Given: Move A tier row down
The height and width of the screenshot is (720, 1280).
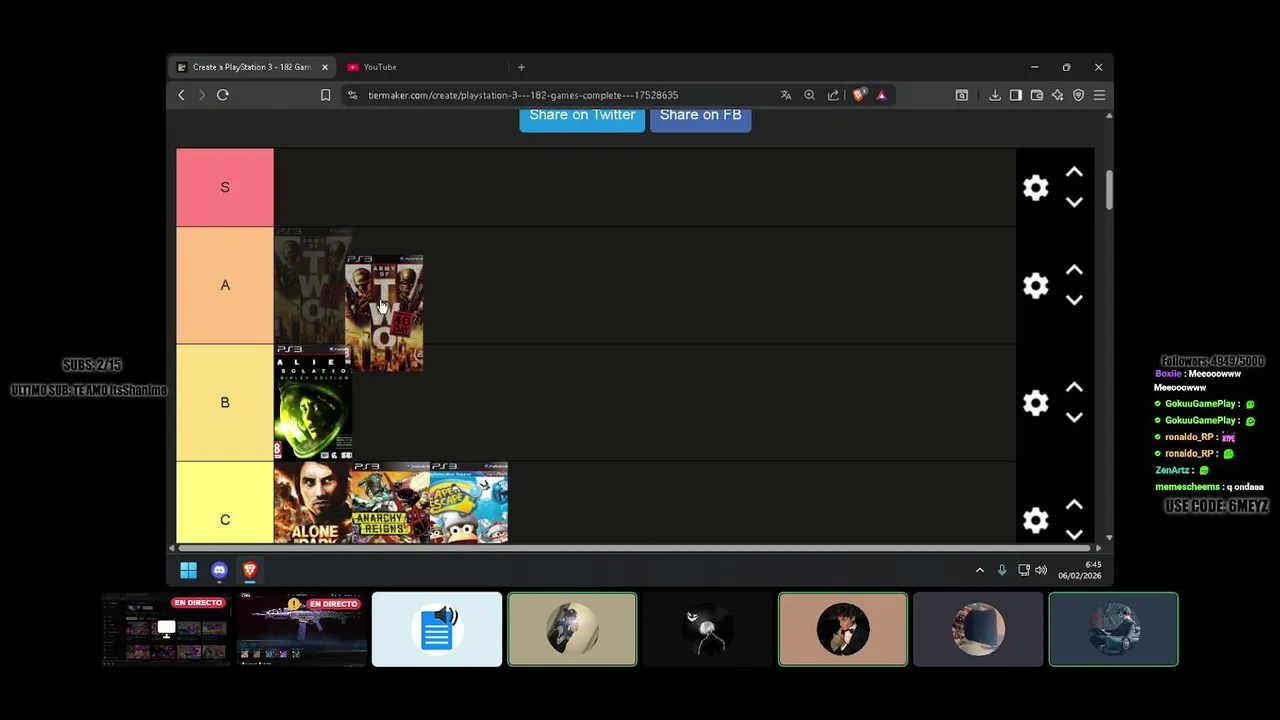Looking at the screenshot, I should (1074, 300).
